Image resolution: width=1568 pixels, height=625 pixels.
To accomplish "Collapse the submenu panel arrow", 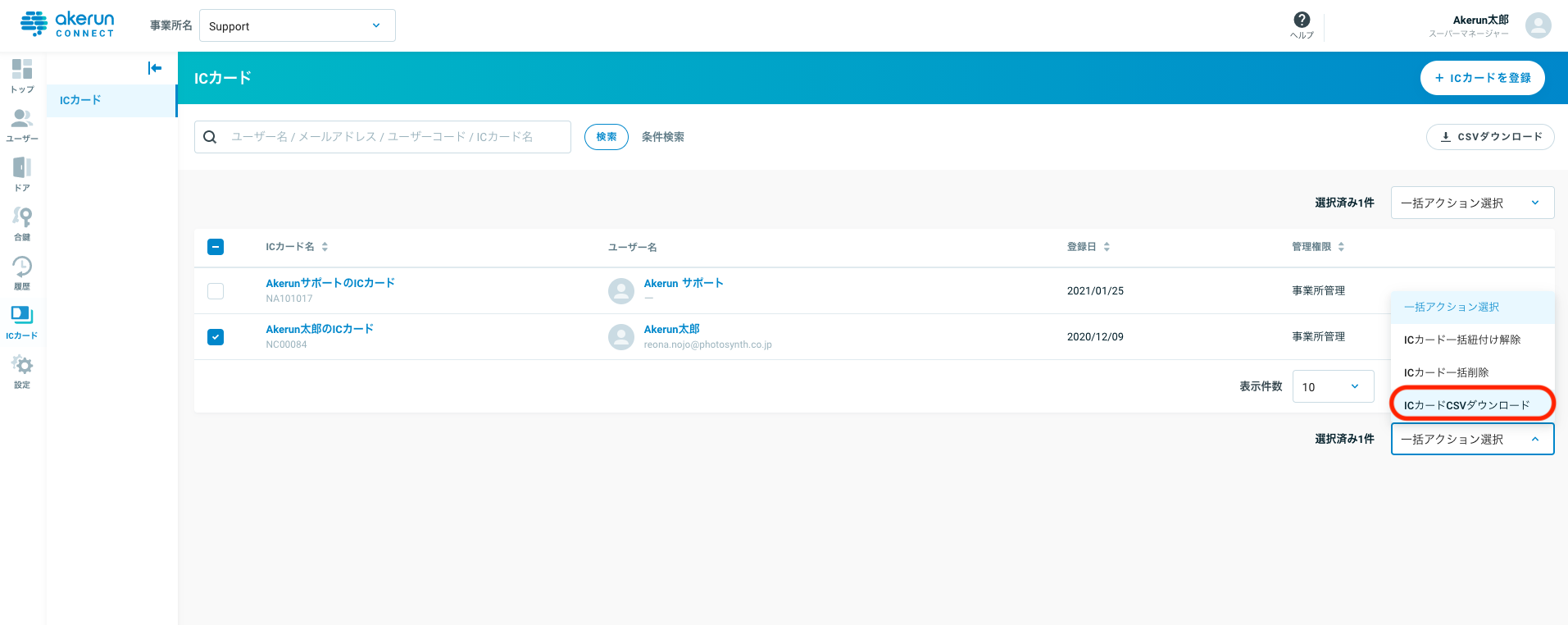I will (x=155, y=68).
